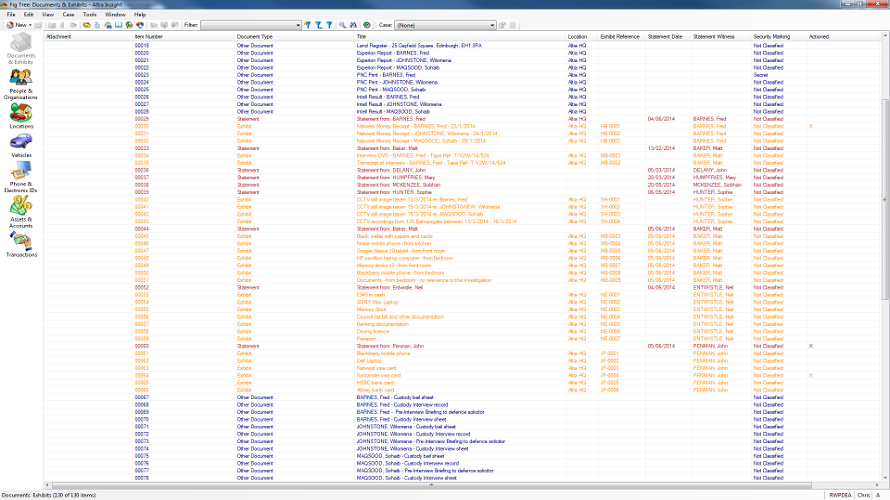Select 'JOHNSTONE, Wilomena - Custody interview record' row
The image size is (890, 500).
[x=461, y=434]
